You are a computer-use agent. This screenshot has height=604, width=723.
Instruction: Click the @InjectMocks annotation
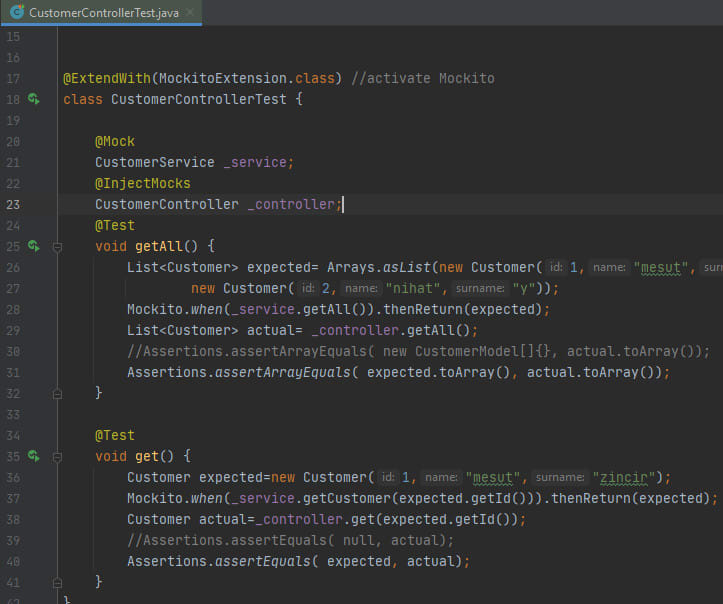click(142, 183)
